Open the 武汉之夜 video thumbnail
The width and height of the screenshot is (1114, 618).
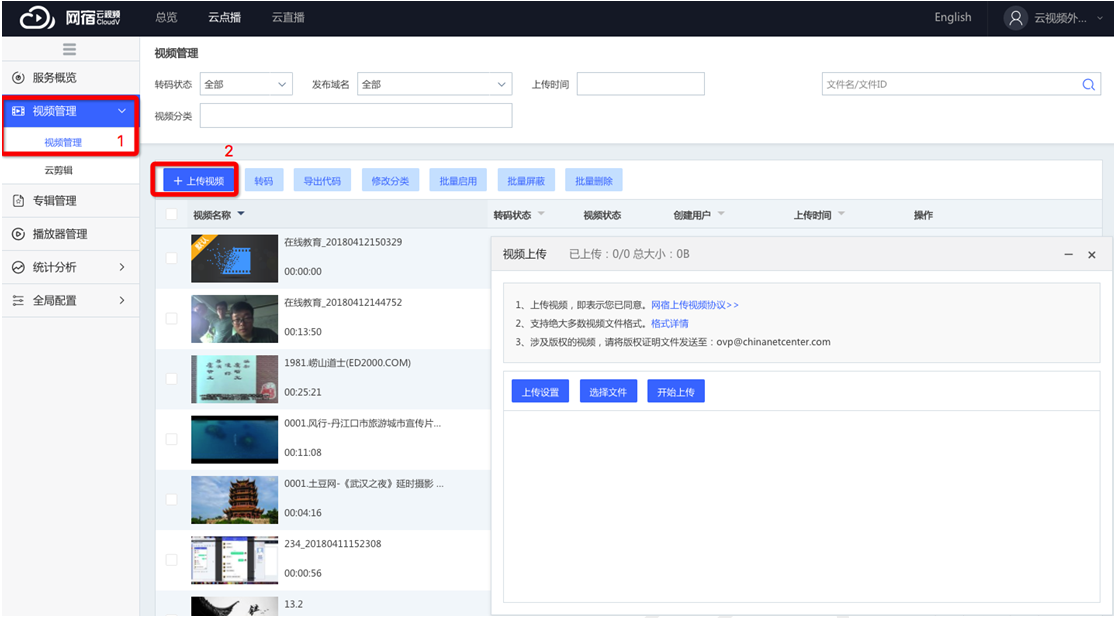234,499
